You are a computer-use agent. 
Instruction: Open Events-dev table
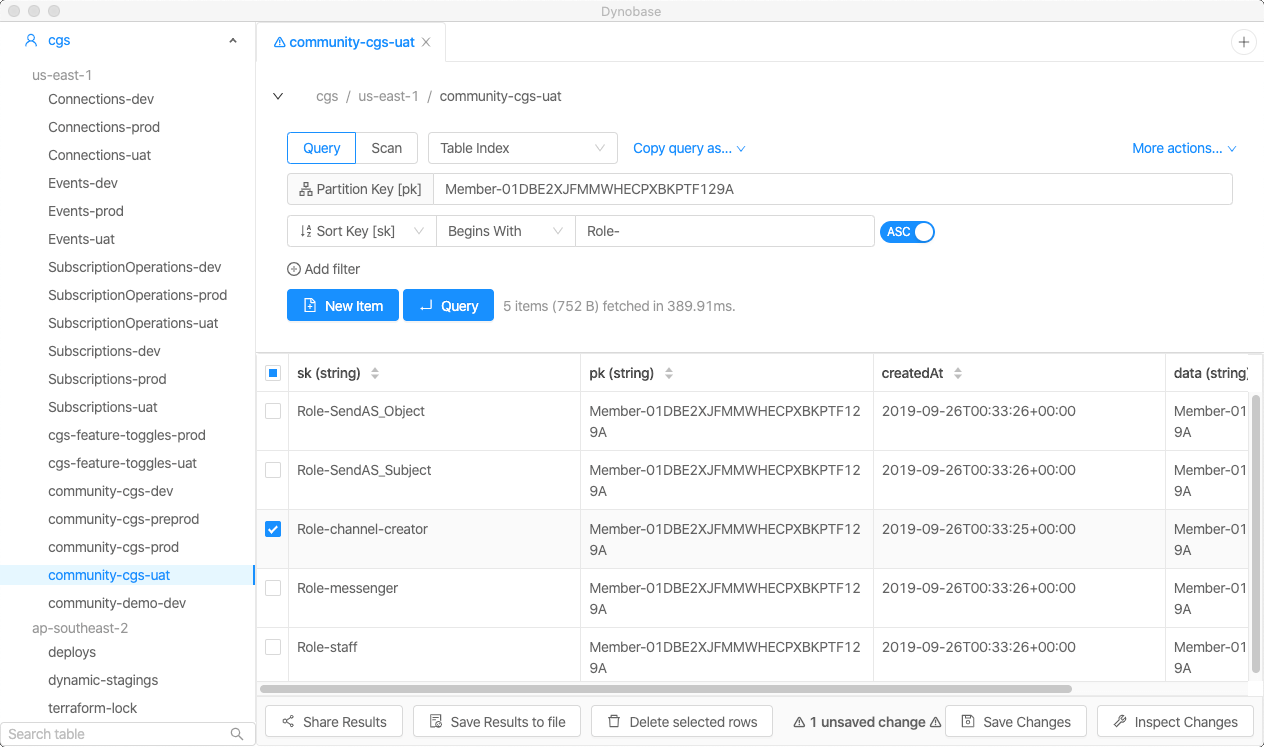tap(83, 183)
